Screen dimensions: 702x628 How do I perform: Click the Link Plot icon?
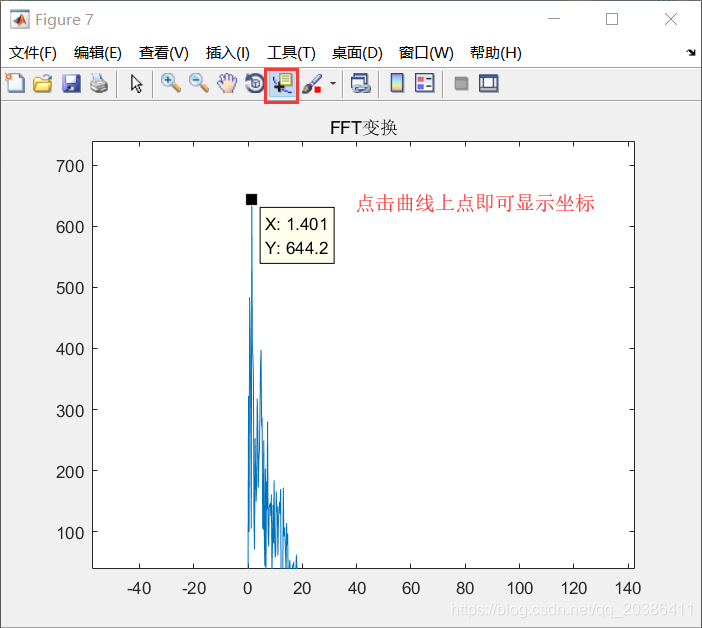361,83
